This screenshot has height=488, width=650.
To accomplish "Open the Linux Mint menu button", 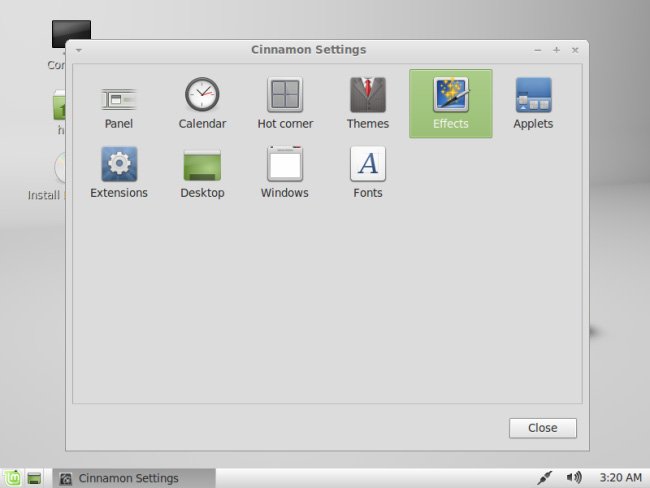I will (12, 478).
